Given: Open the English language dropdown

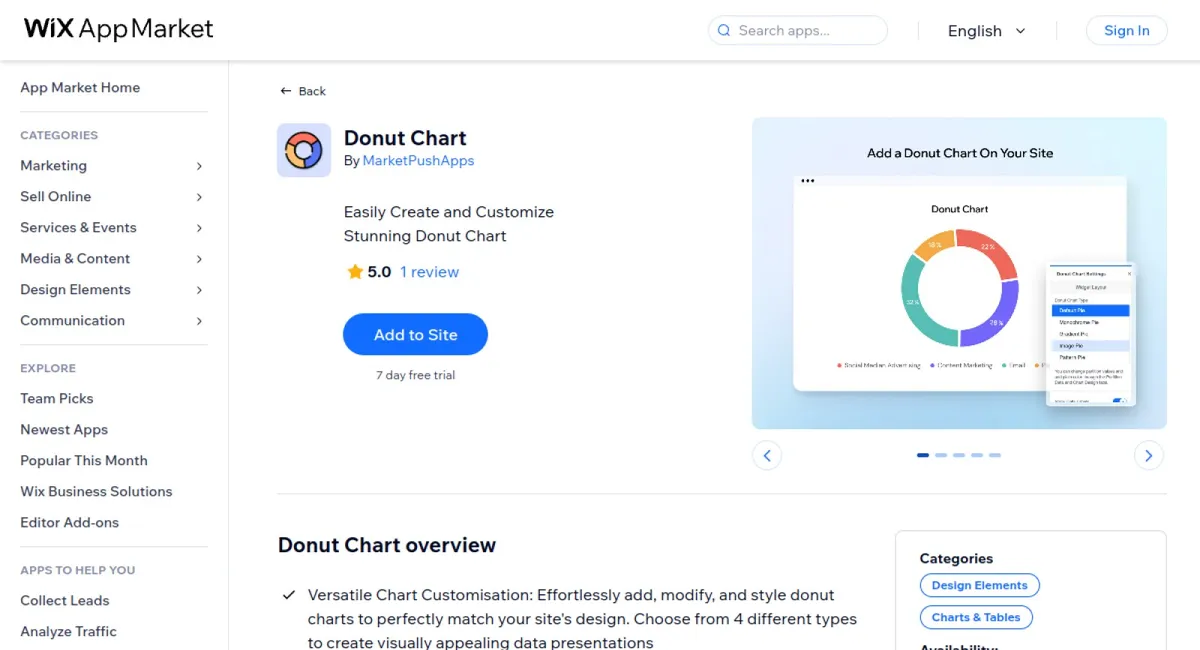Looking at the screenshot, I should point(986,31).
